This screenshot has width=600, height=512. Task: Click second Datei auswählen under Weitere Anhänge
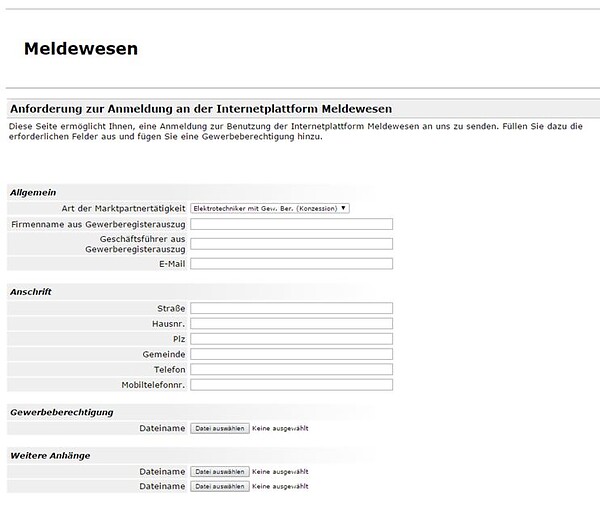(220, 486)
